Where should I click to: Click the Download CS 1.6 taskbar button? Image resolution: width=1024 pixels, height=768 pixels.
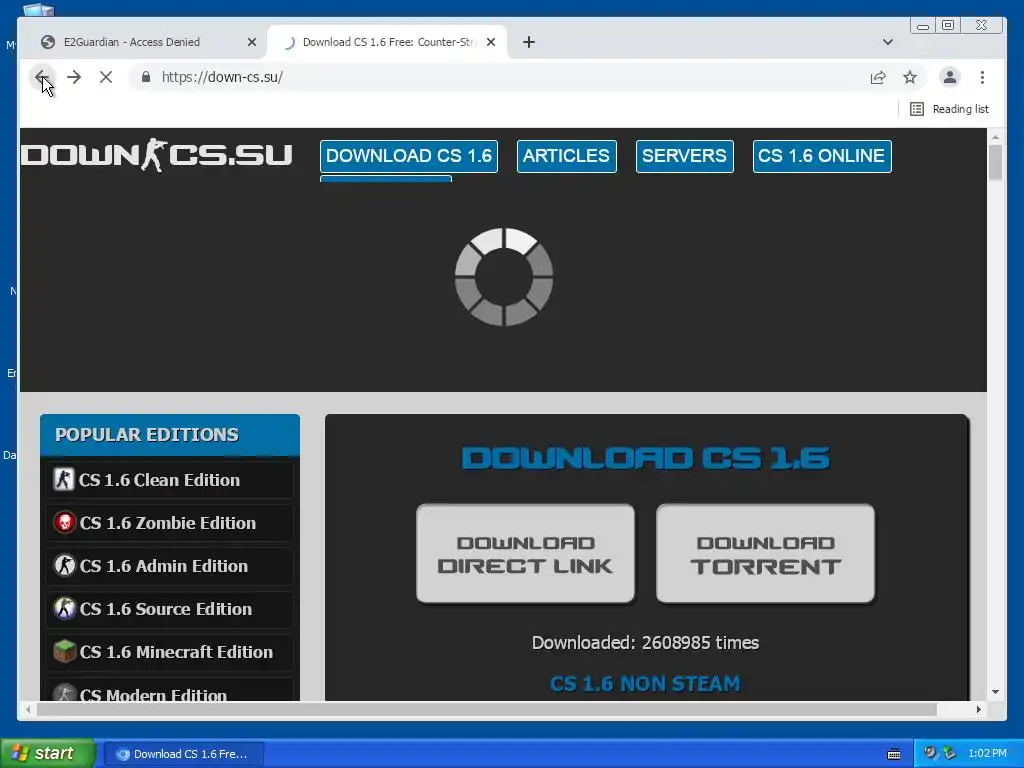184,754
